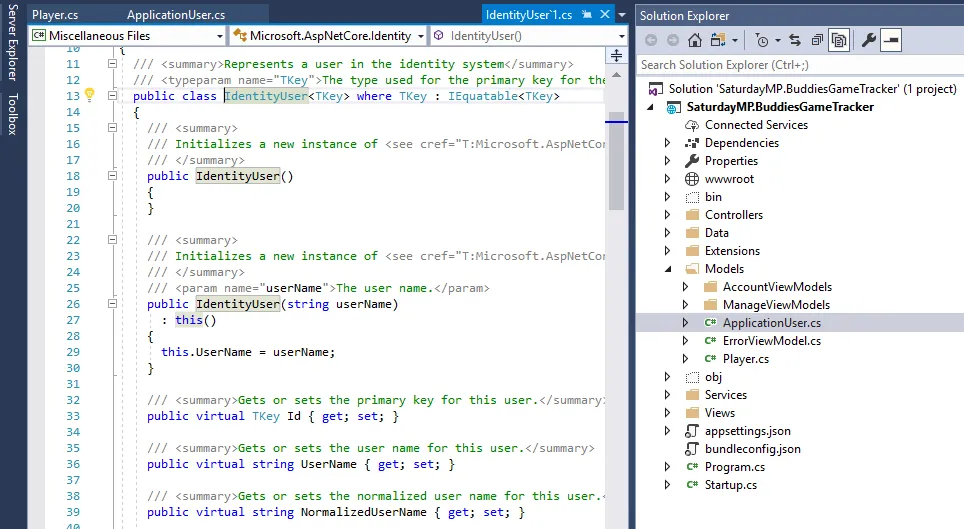Click the wwwroot globe icon
Image resolution: width=964 pixels, height=529 pixels.
692,179
